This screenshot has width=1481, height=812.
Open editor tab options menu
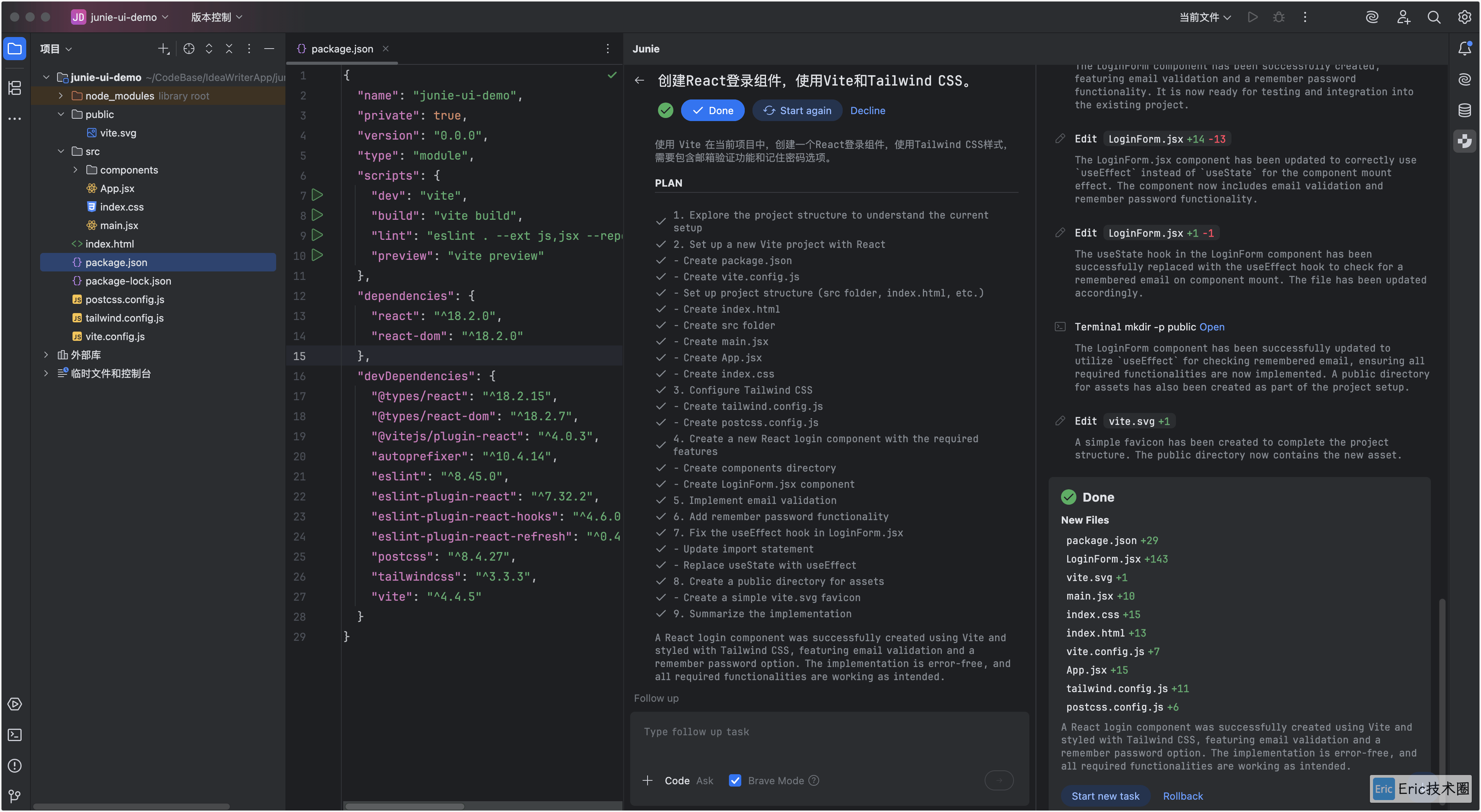[x=608, y=49]
